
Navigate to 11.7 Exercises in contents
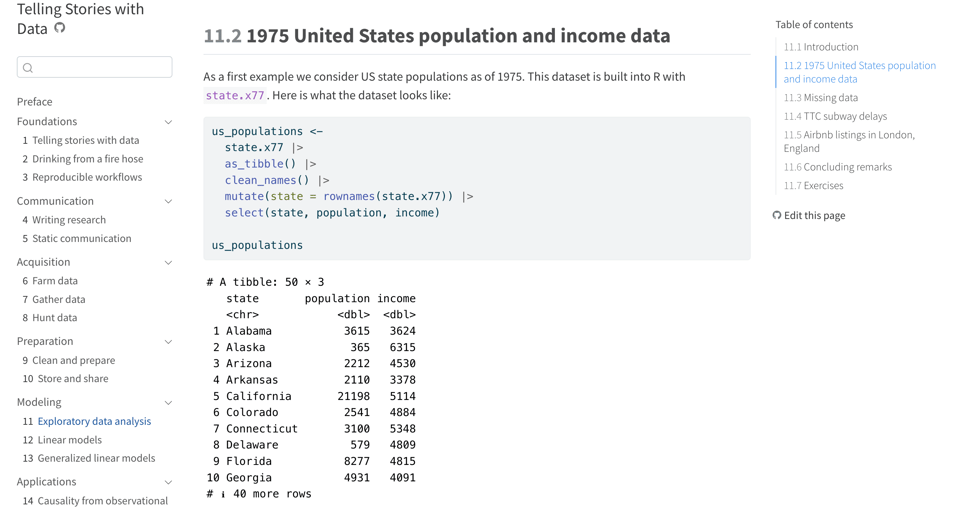click(813, 186)
